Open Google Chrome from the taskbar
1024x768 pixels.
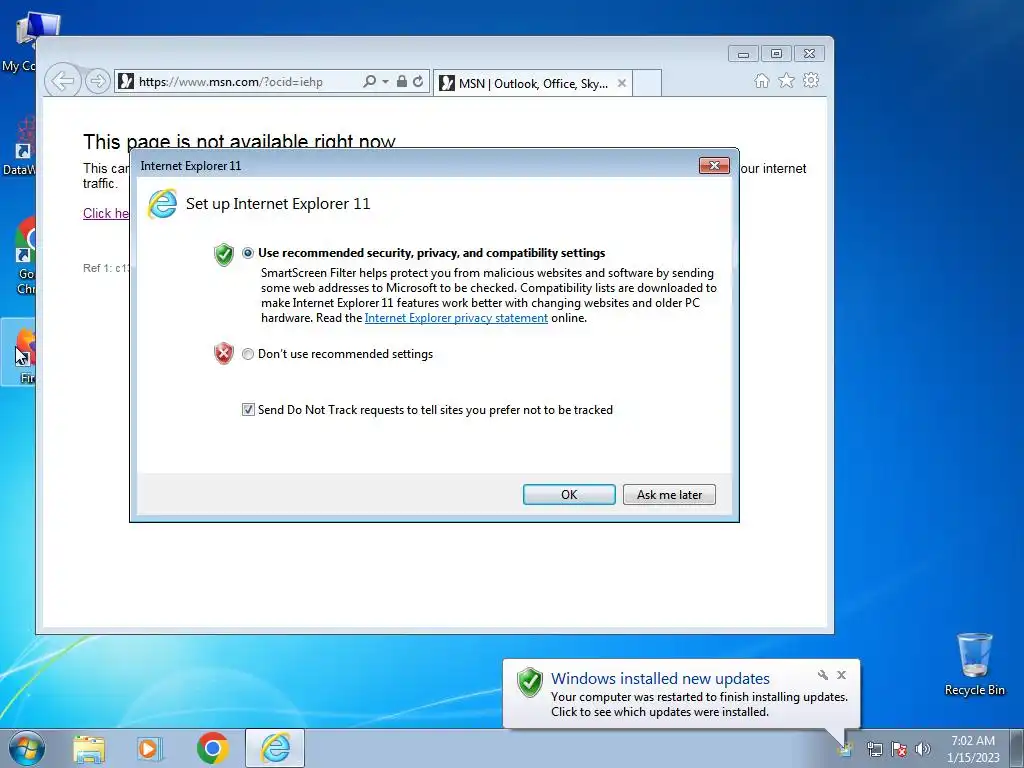212,748
